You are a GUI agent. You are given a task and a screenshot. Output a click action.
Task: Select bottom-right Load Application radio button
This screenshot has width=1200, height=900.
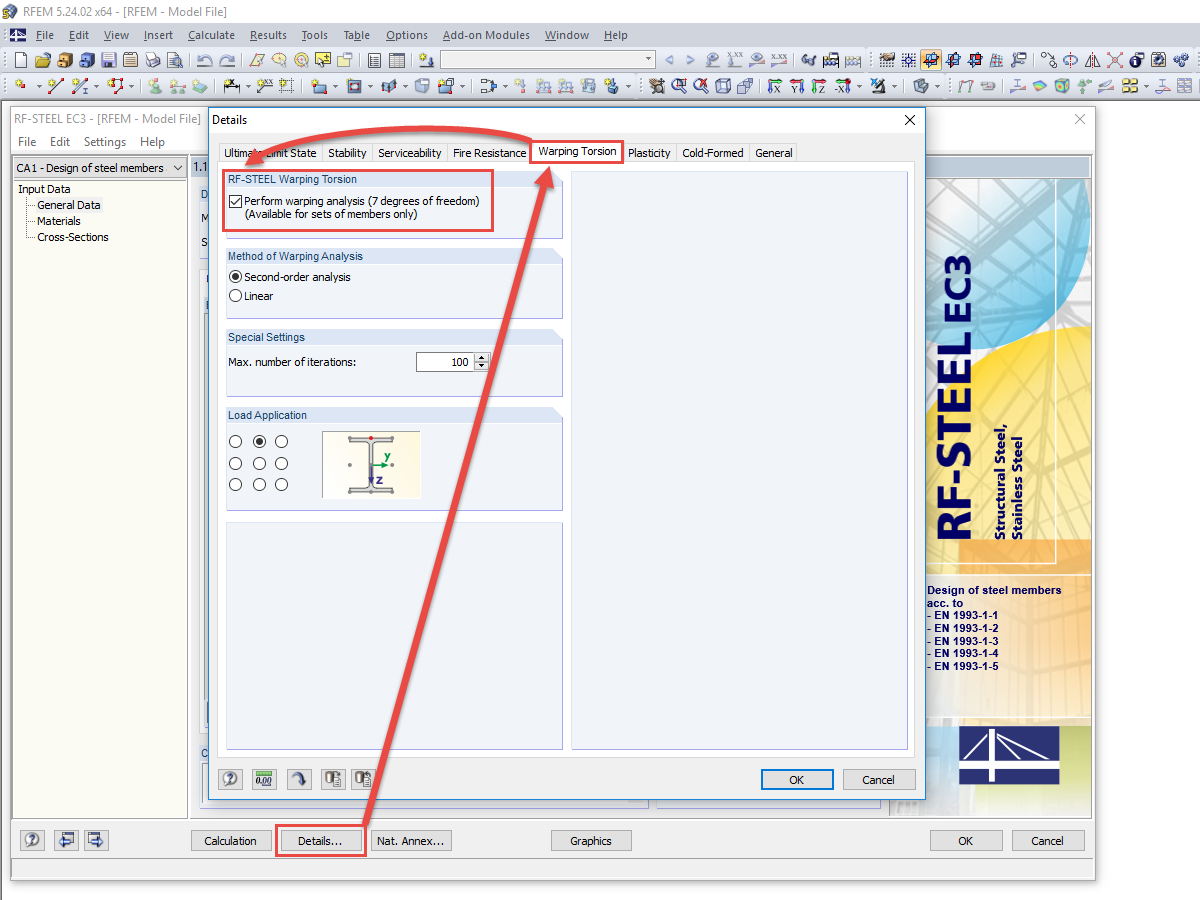coord(281,484)
